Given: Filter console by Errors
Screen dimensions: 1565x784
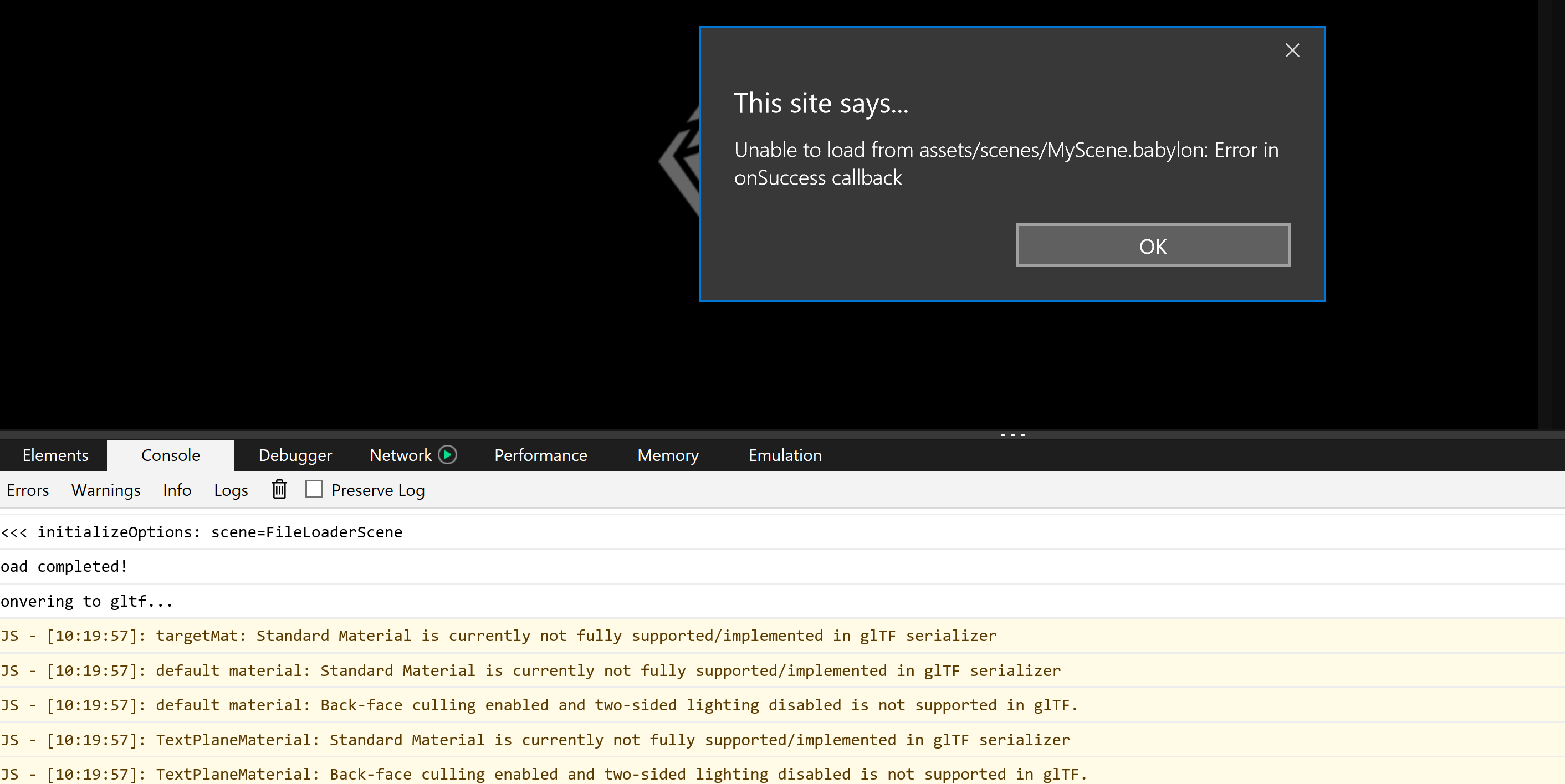Looking at the screenshot, I should click(x=28, y=490).
